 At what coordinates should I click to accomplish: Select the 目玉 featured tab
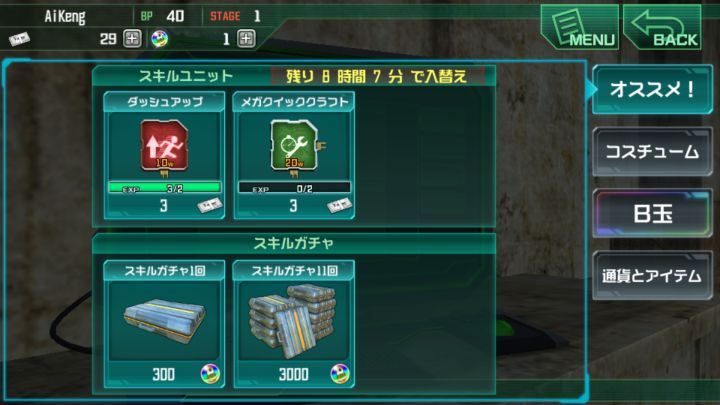[652, 214]
